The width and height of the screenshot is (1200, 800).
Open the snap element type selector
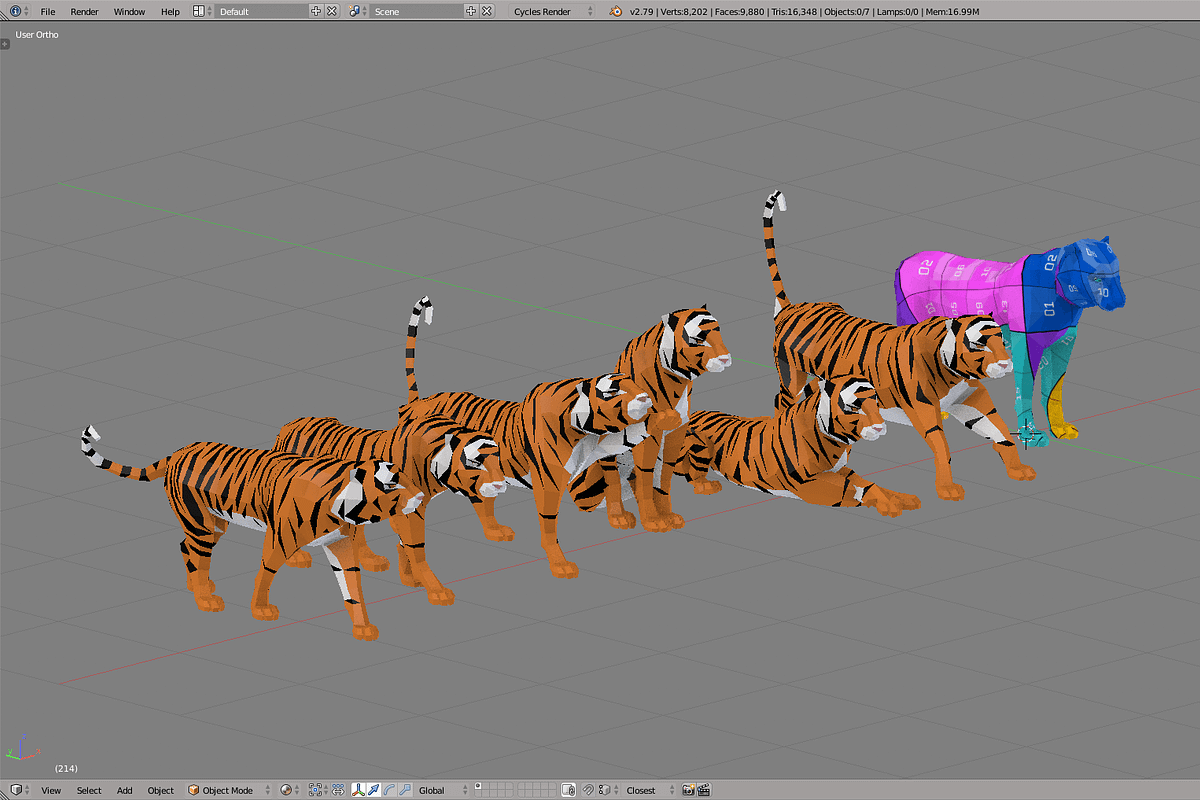click(x=606, y=790)
